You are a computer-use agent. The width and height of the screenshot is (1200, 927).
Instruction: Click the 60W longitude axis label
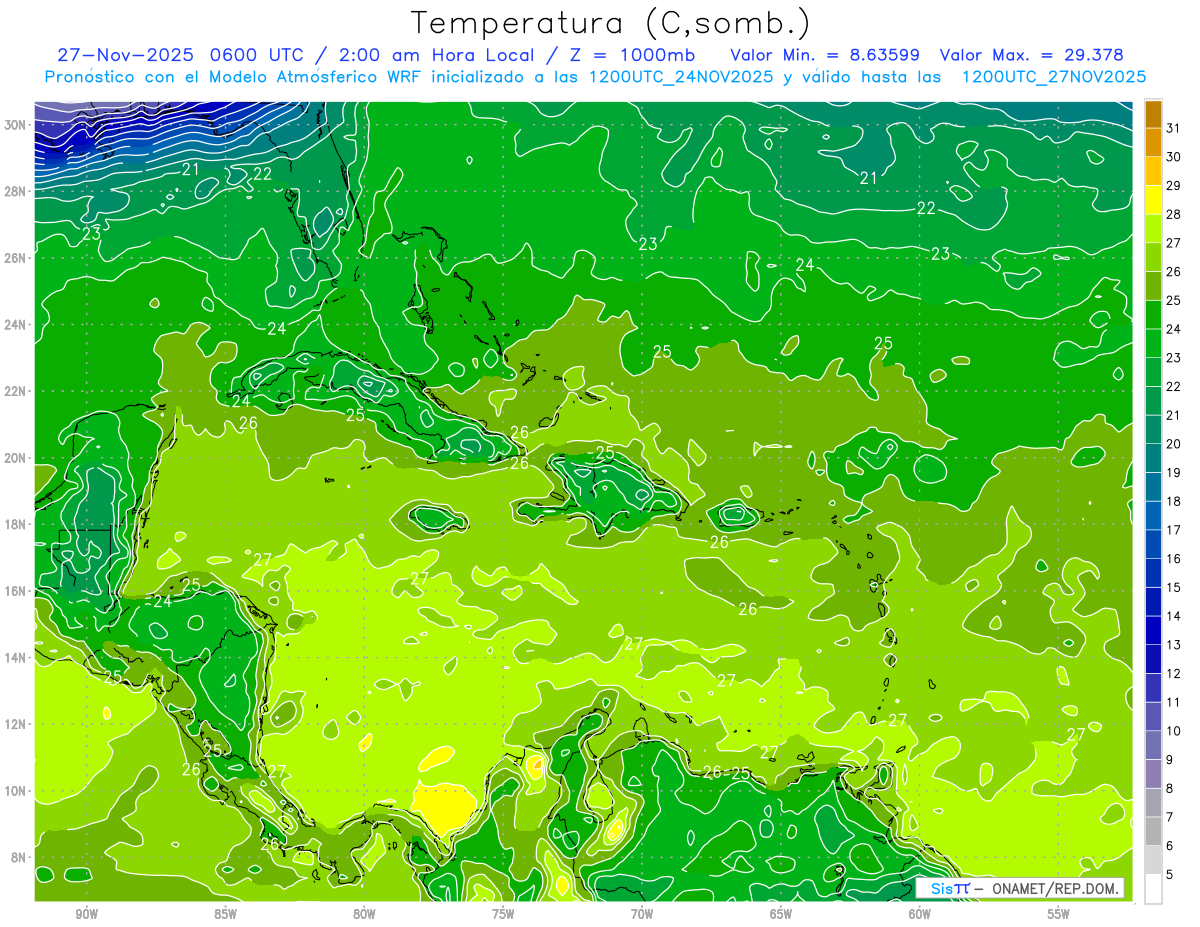pos(920,914)
